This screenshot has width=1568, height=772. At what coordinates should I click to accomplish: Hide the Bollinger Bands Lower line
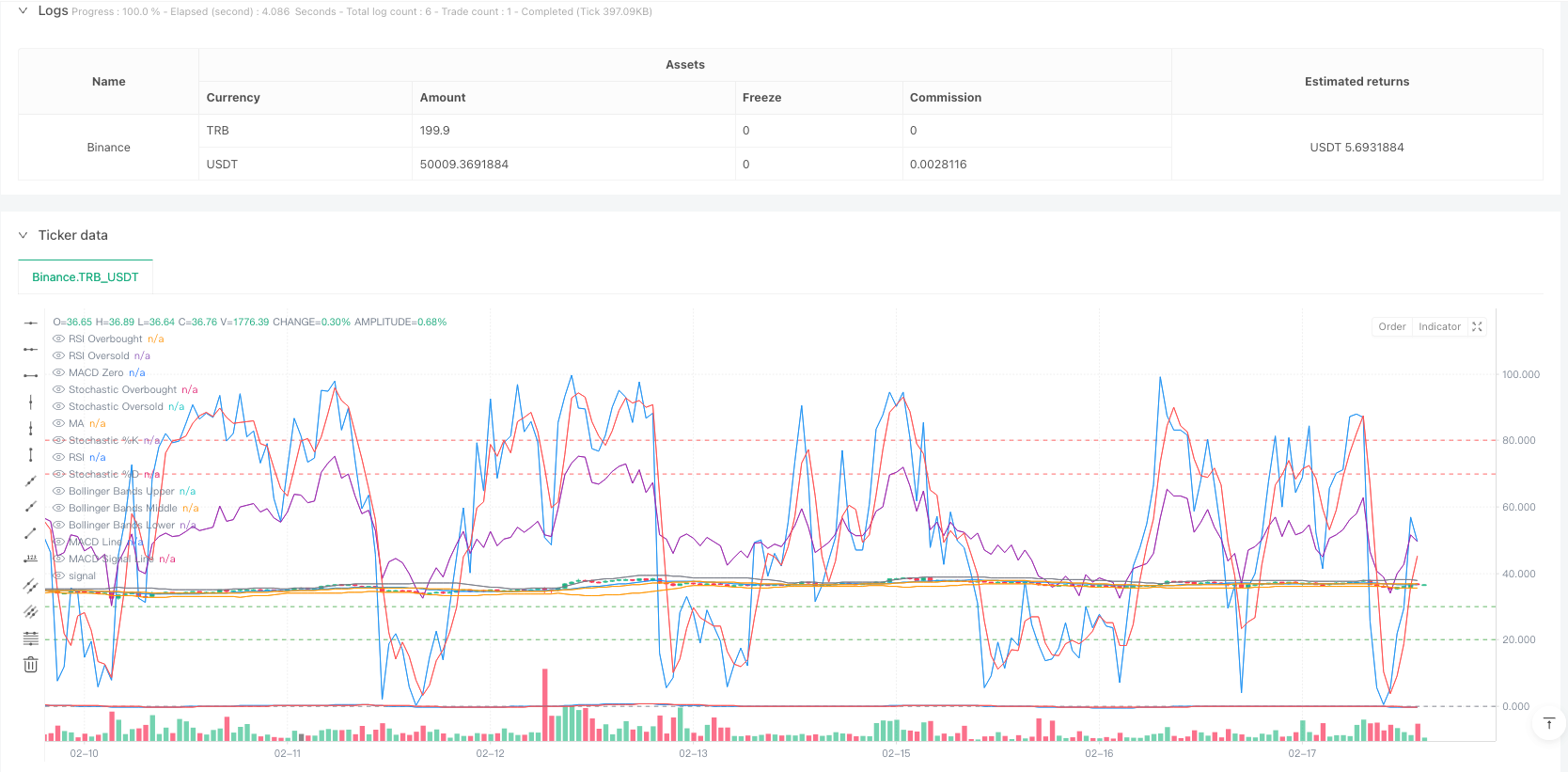58,525
